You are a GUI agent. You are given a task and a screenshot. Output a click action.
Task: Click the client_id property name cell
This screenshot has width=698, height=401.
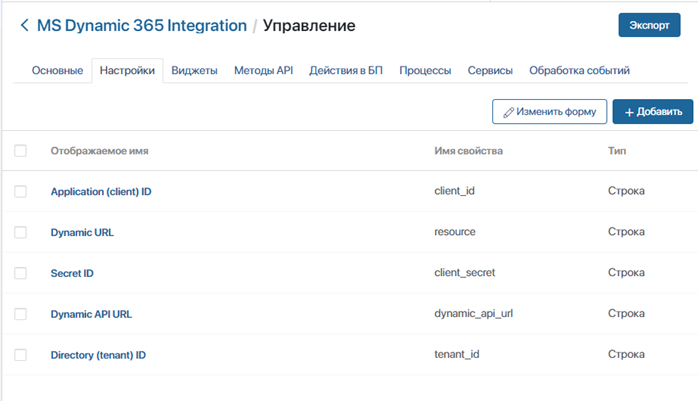(455, 191)
